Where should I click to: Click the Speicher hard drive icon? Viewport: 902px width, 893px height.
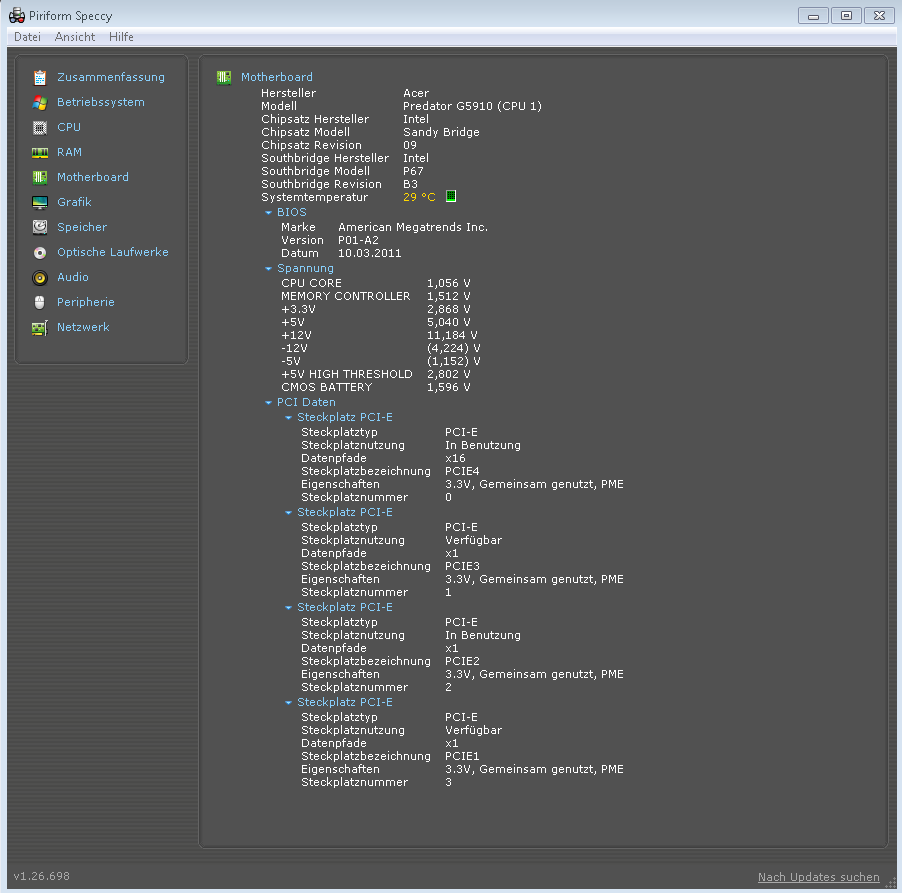[x=40, y=227]
